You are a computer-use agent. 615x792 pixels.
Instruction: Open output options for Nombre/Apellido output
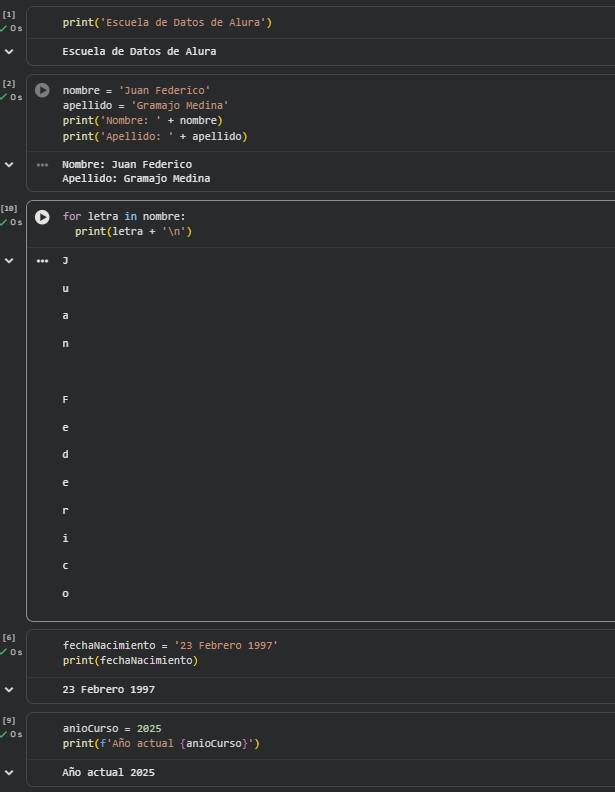[x=42, y=164]
